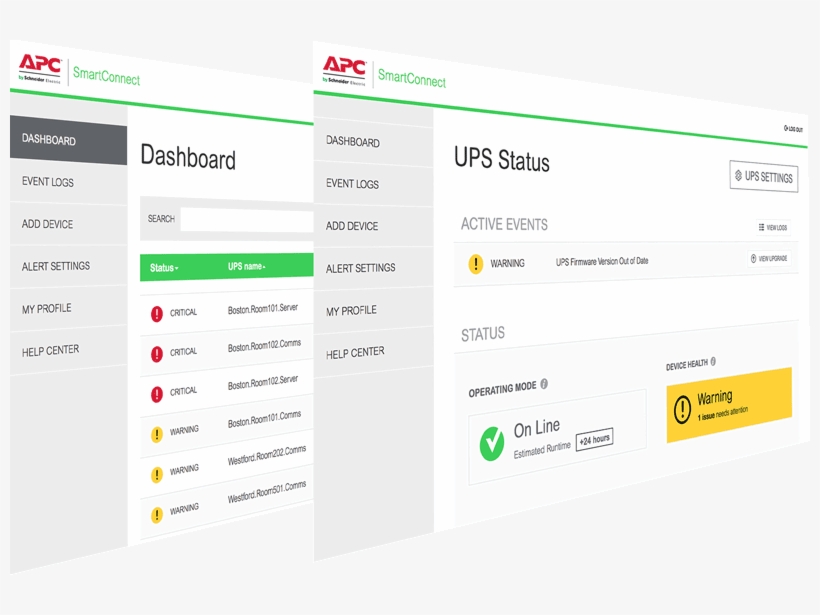
Task: Click the upload icon beside VIEW UPGRADE
Action: click(753, 257)
